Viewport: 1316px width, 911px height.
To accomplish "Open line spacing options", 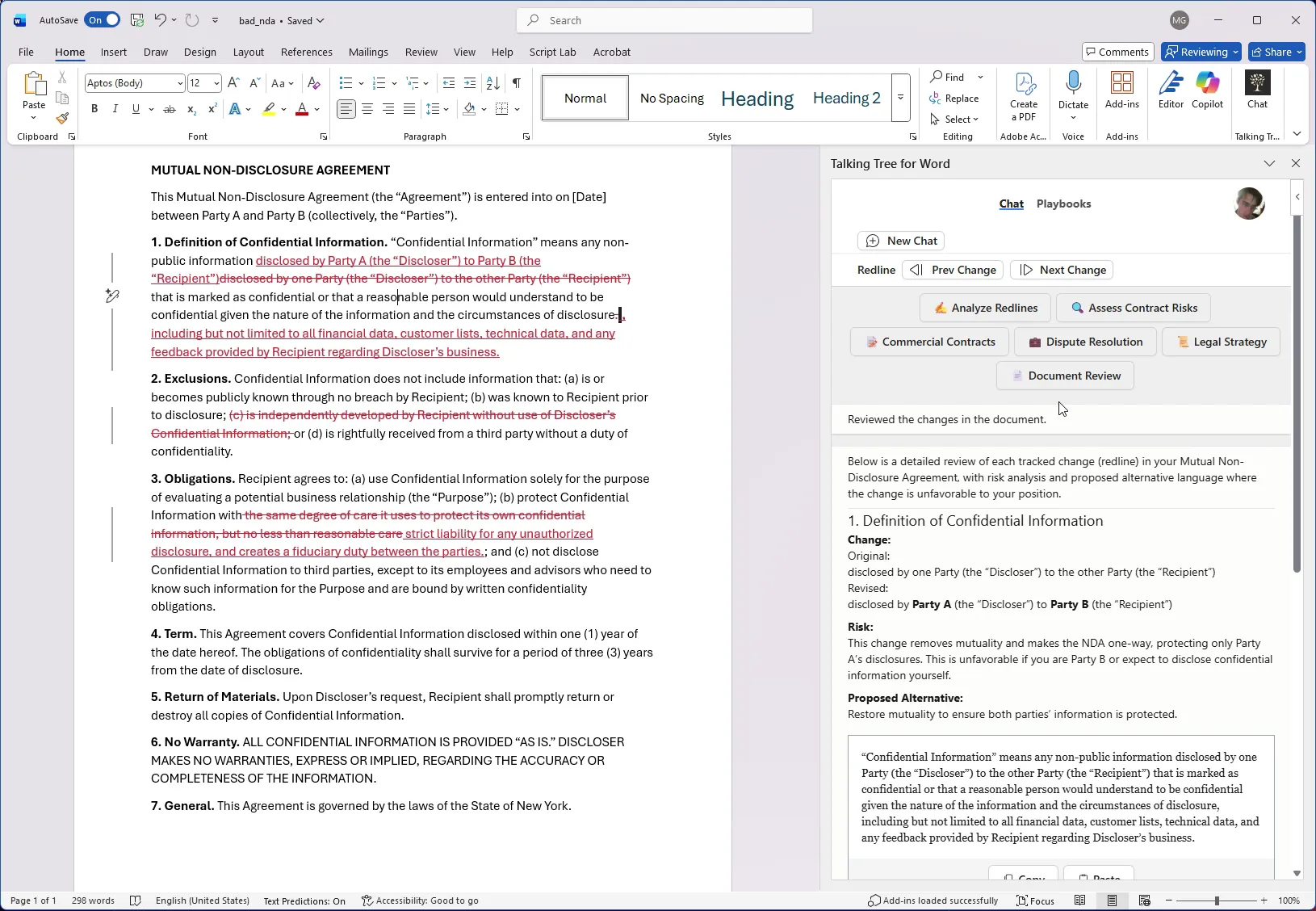I will [438, 109].
